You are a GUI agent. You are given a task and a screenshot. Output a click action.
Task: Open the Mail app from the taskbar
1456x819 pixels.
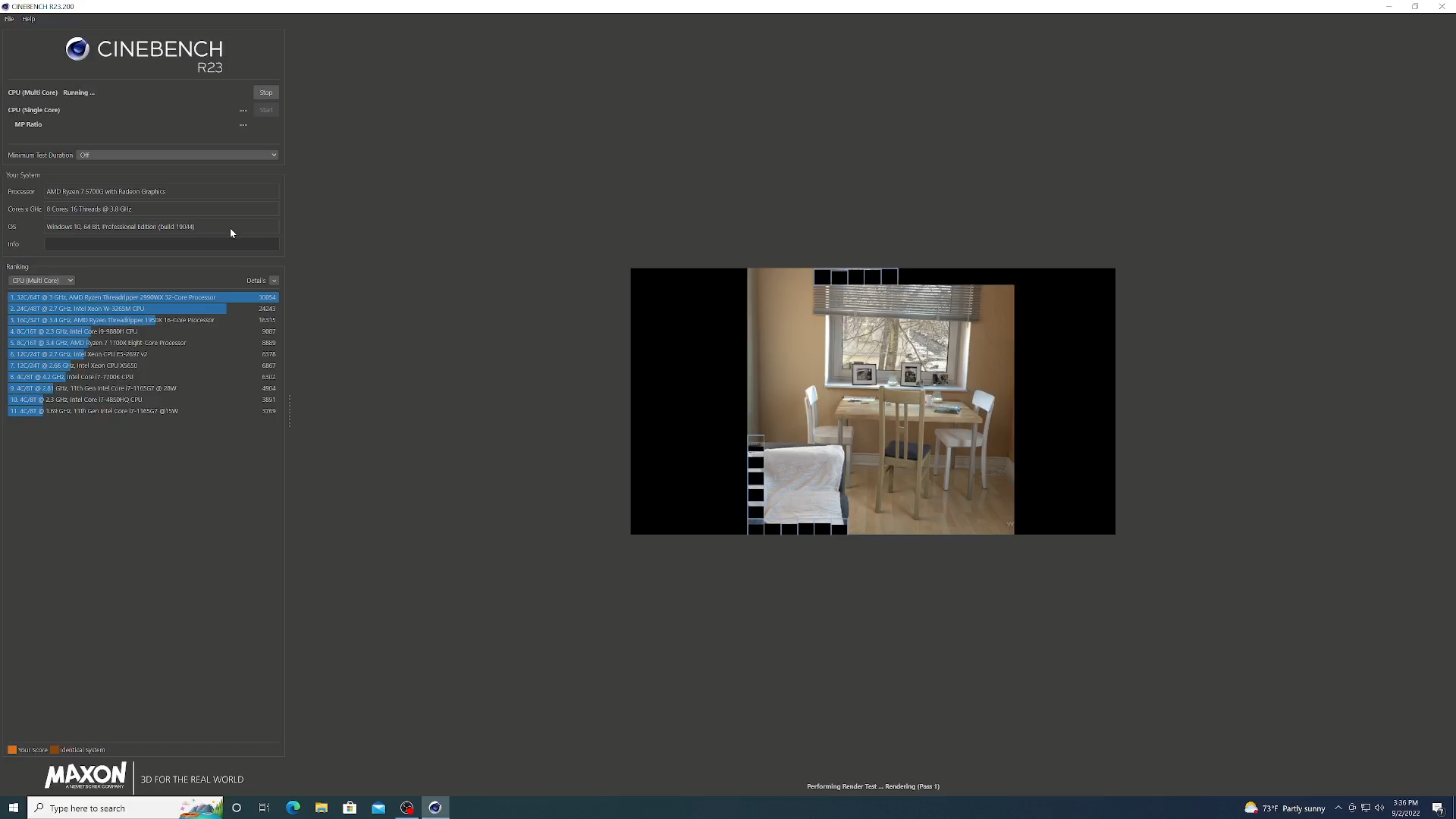coord(378,808)
